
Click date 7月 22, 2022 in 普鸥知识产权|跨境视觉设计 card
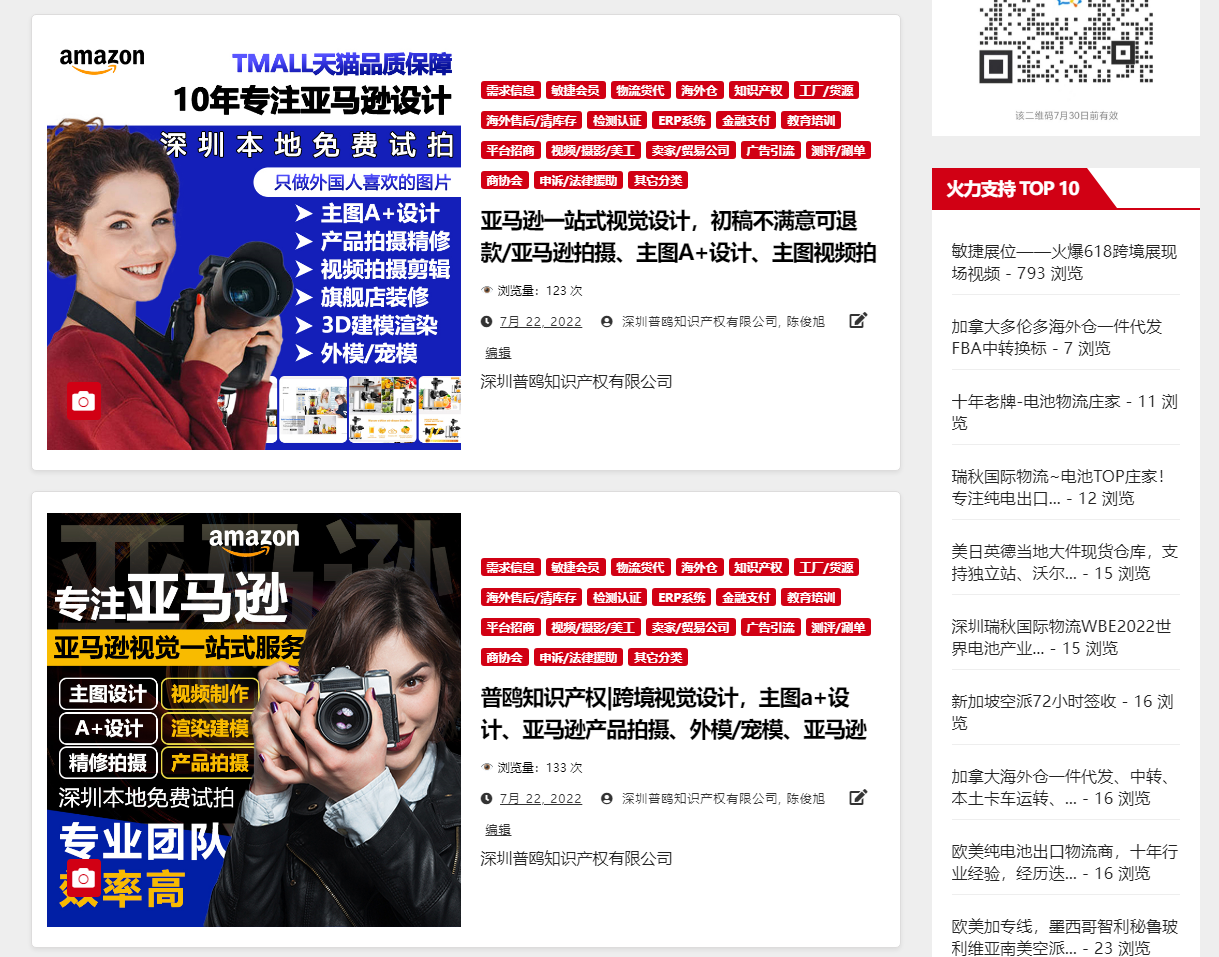pyautogui.click(x=541, y=799)
